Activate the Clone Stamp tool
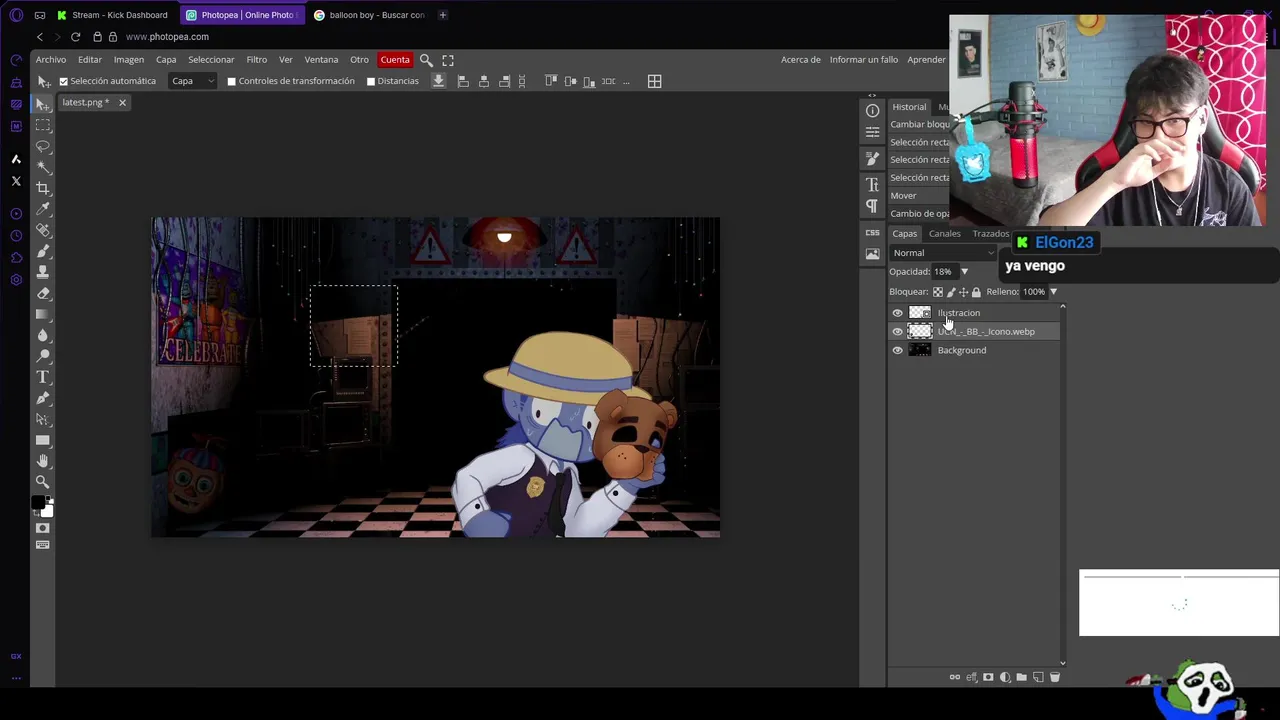This screenshot has width=1280, height=720. (x=43, y=272)
